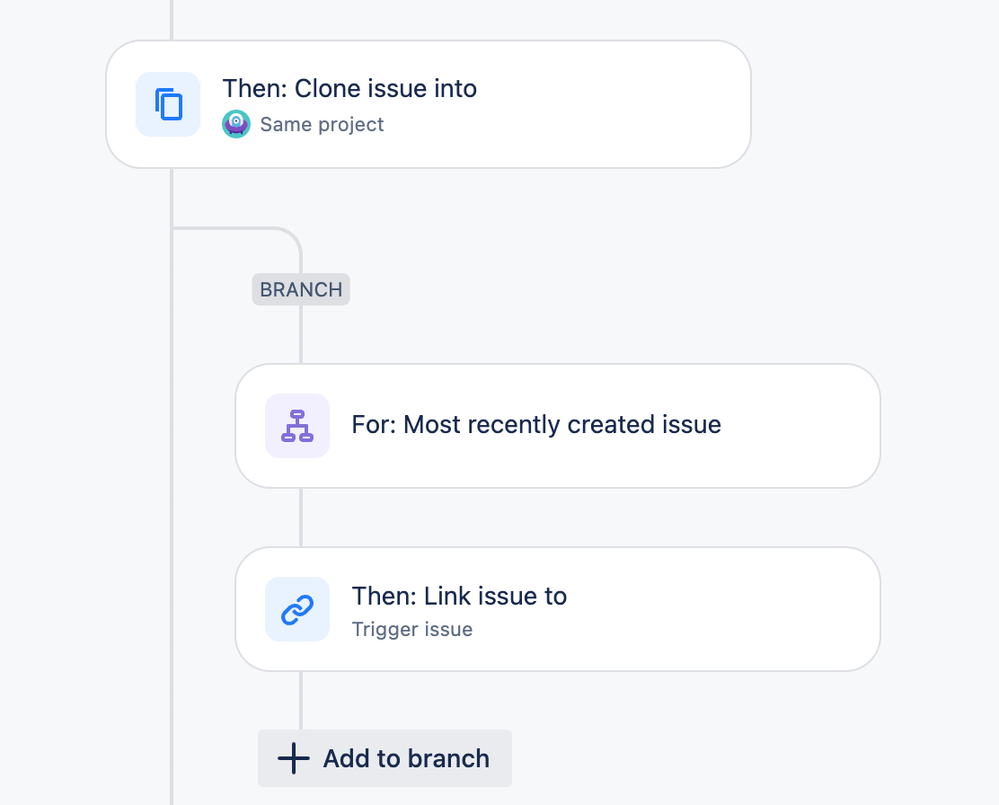999x805 pixels.
Task: Select the purple for-each branch icon
Action: pos(297,425)
